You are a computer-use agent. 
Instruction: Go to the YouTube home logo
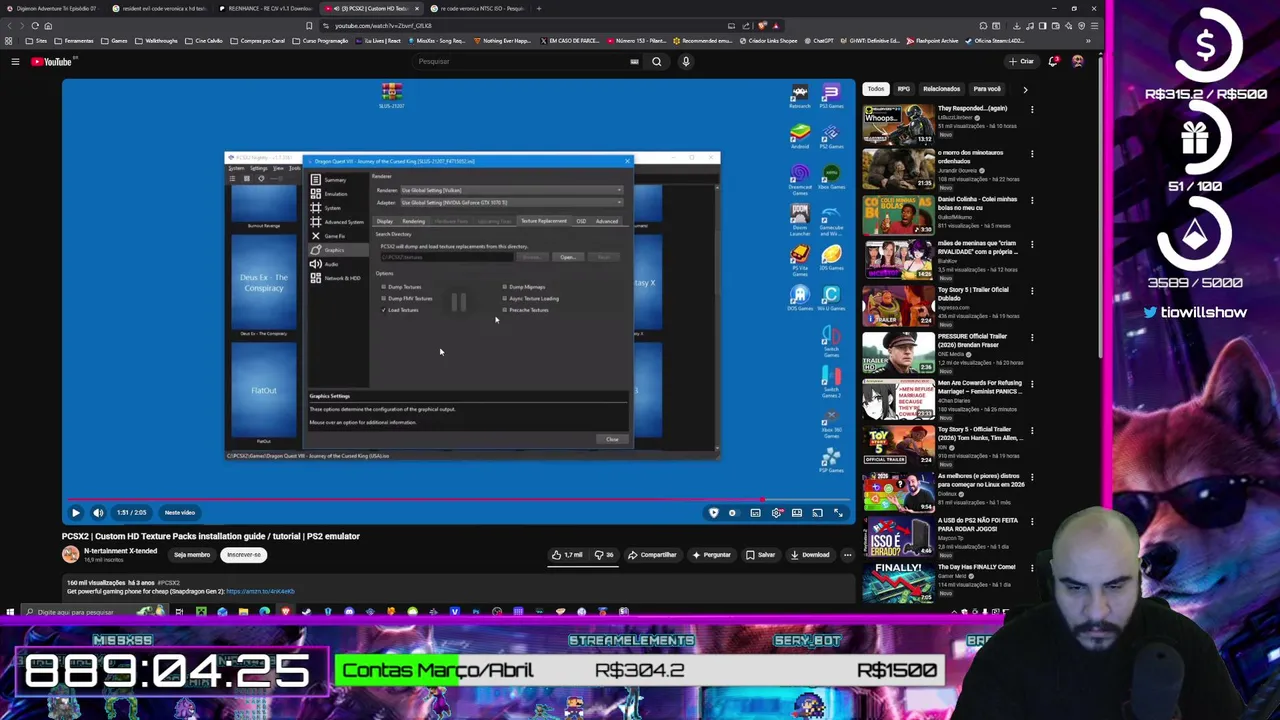(x=53, y=62)
